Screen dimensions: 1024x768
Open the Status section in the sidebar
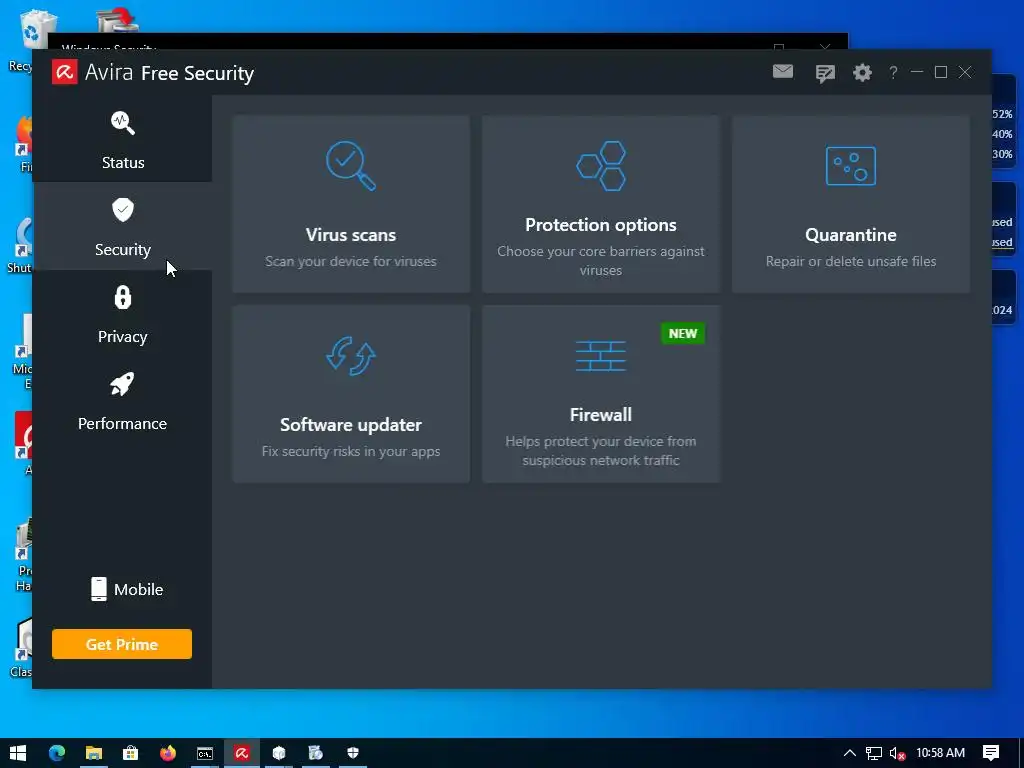pyautogui.click(x=122, y=139)
